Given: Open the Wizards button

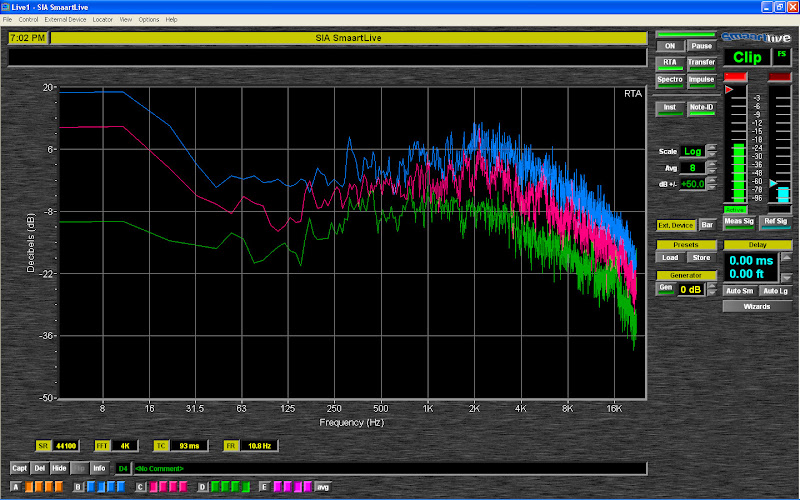Looking at the screenshot, I should click(757, 307).
